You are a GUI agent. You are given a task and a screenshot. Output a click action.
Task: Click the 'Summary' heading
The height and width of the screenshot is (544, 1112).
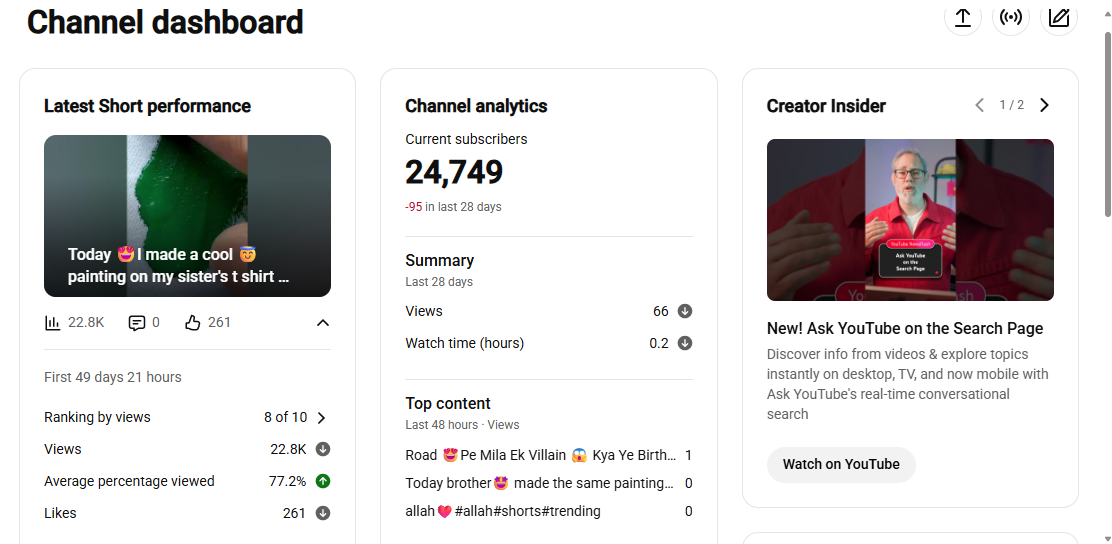click(440, 260)
